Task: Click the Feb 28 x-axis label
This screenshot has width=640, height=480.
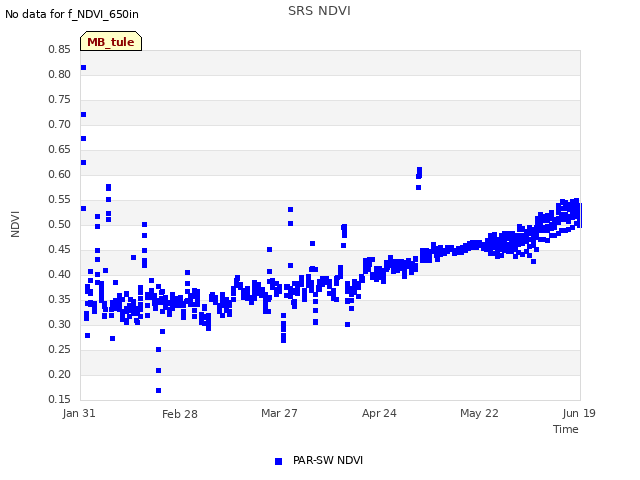Action: [180, 414]
